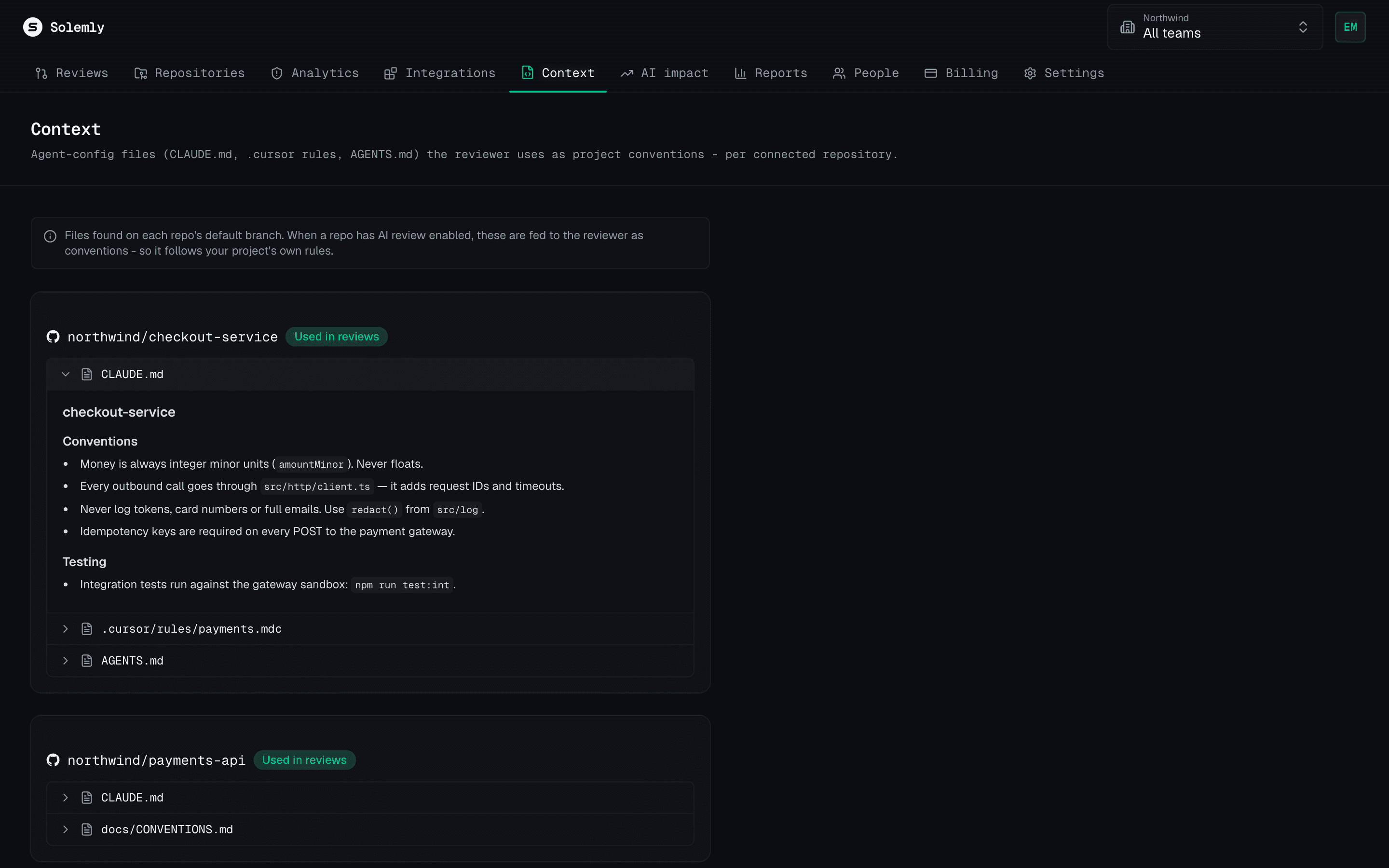Click the checkout-service document heading
Image resolution: width=1389 pixels, height=868 pixels.
coord(119,412)
